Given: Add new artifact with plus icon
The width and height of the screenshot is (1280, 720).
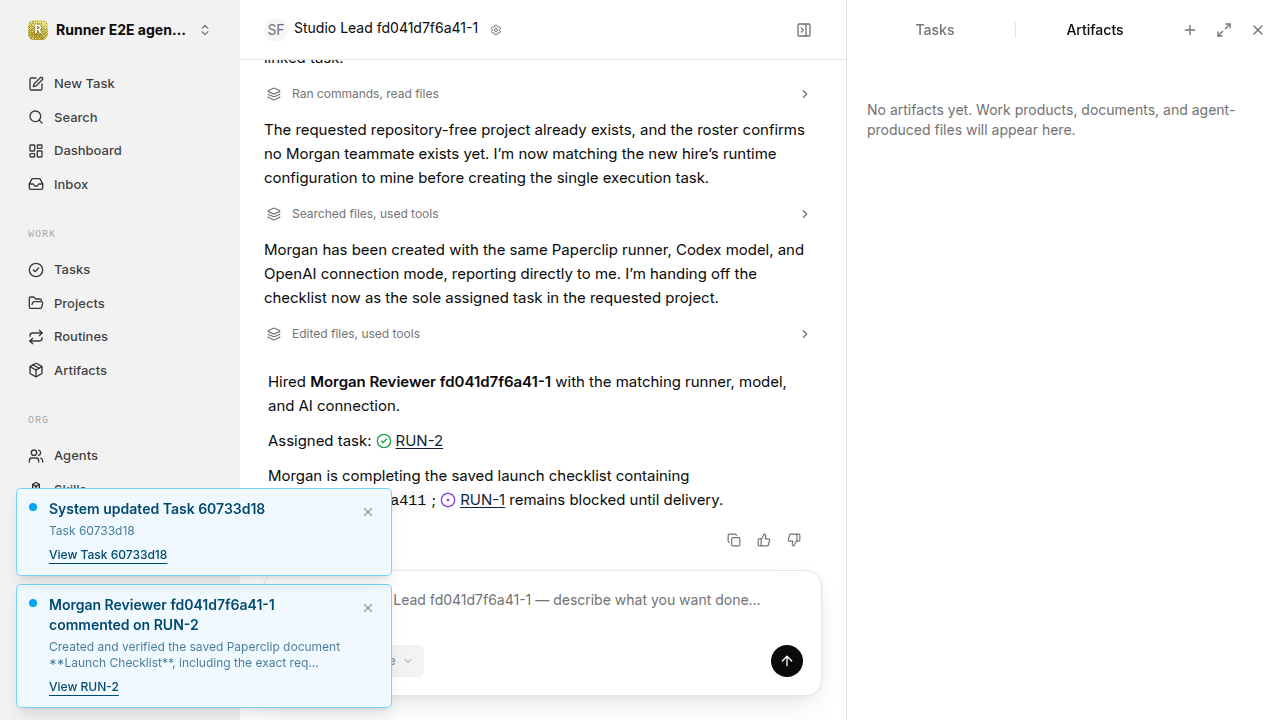Looking at the screenshot, I should [1190, 30].
